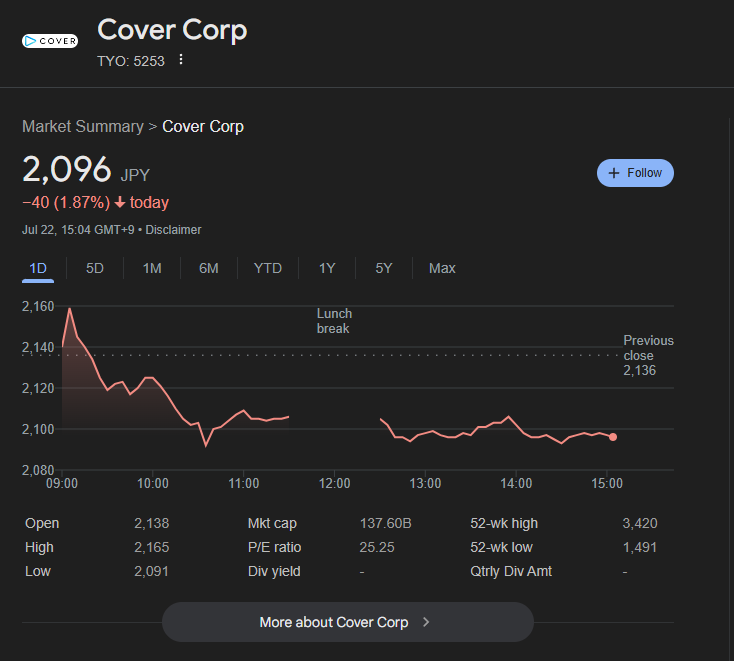This screenshot has height=661, width=734.
Task: Click the Cover Corp title heading
Action: 172,30
